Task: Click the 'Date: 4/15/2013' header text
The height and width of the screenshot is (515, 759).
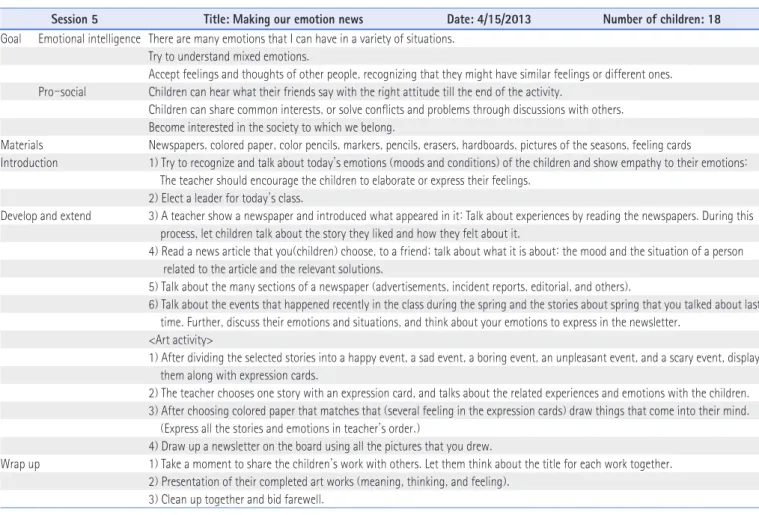Action: [489, 19]
